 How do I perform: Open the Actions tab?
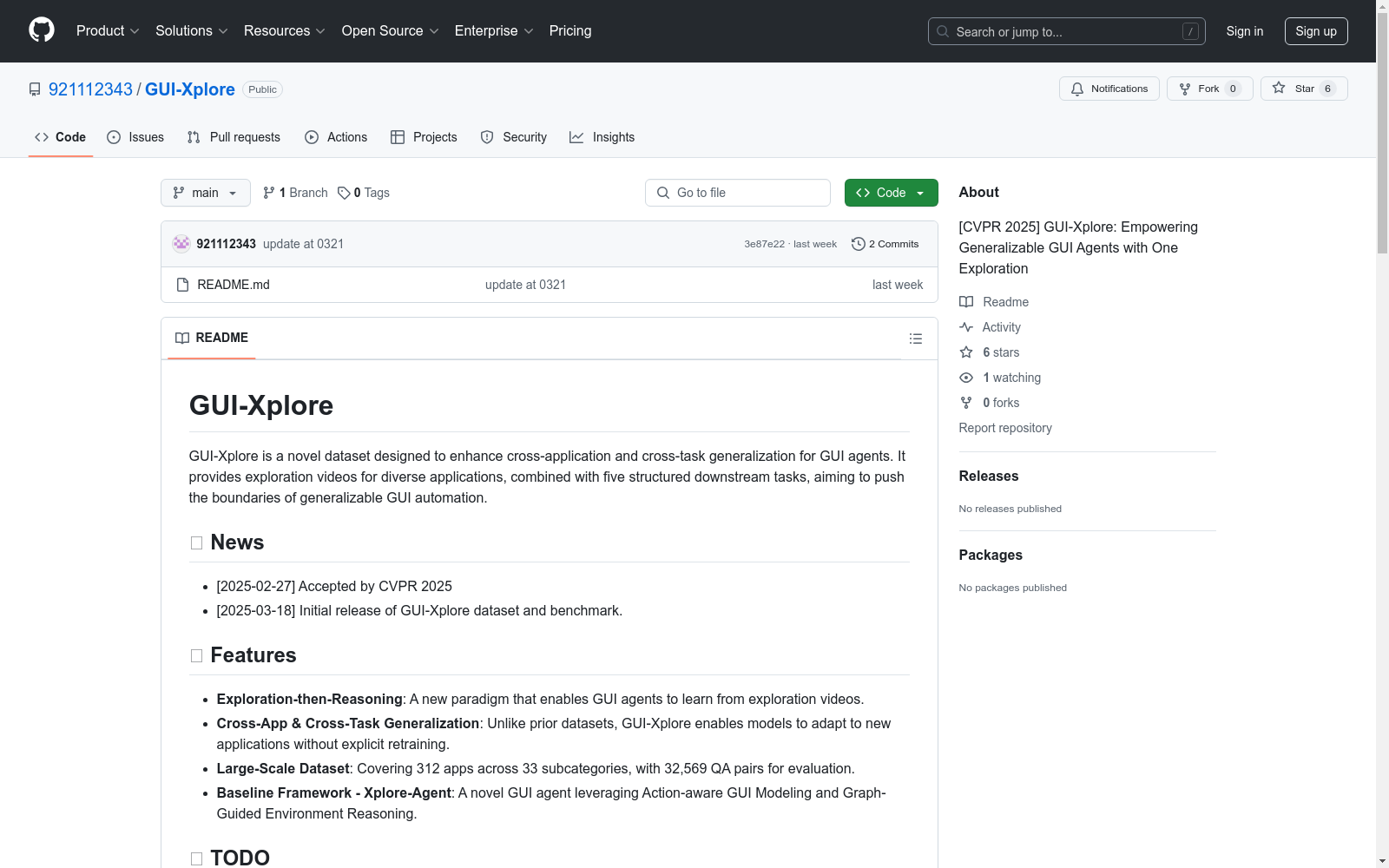point(336,137)
